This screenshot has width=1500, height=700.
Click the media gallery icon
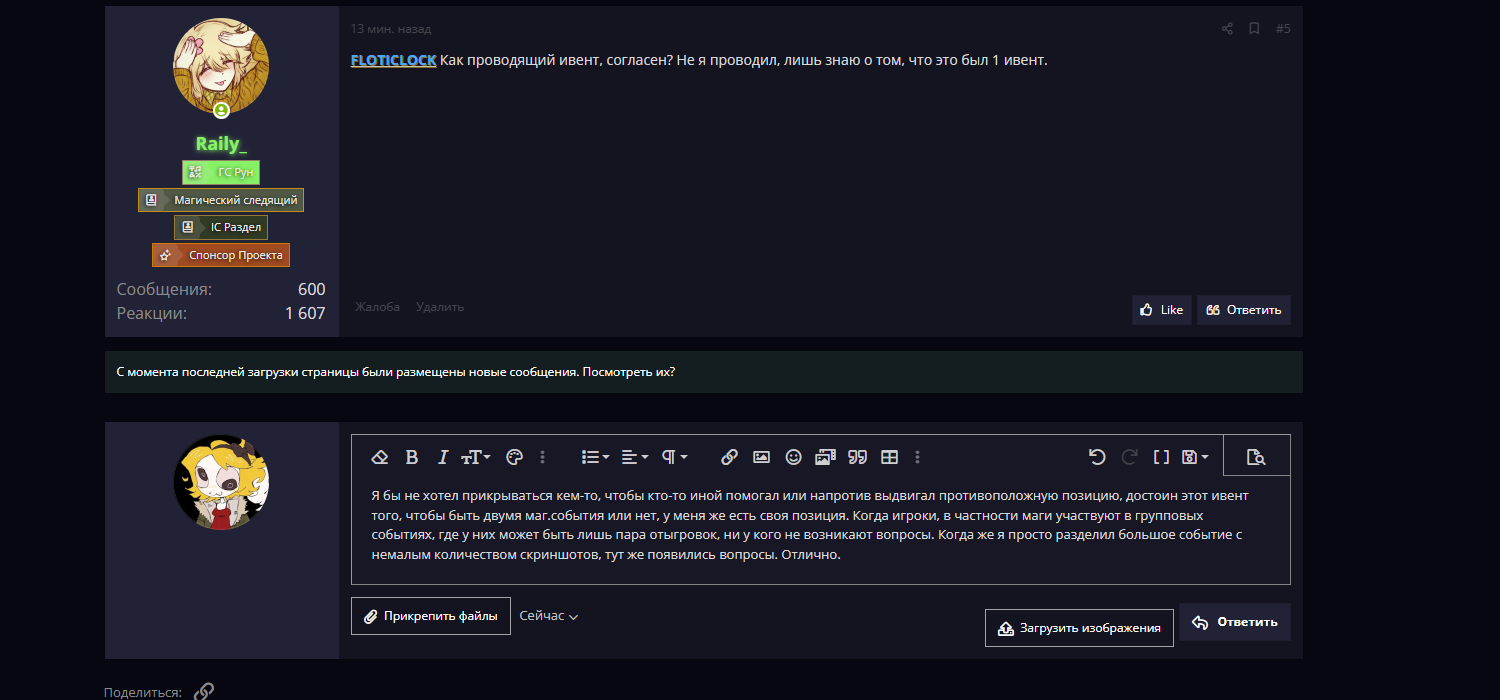(825, 457)
